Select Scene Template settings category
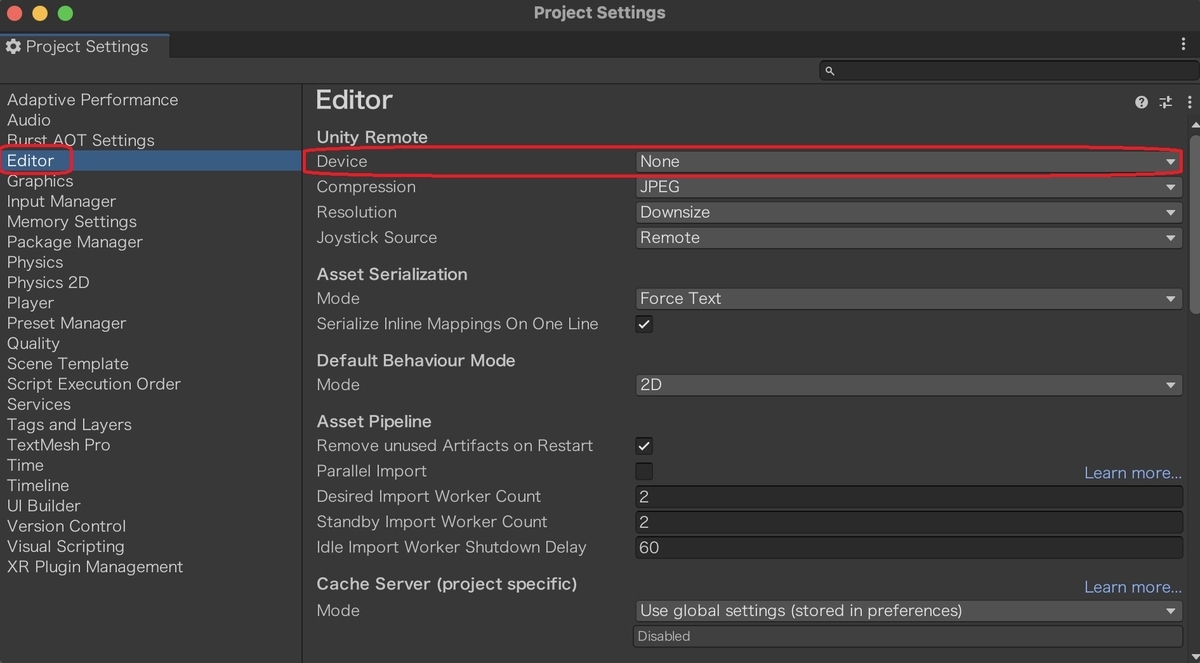Image resolution: width=1200 pixels, height=663 pixels. (68, 364)
